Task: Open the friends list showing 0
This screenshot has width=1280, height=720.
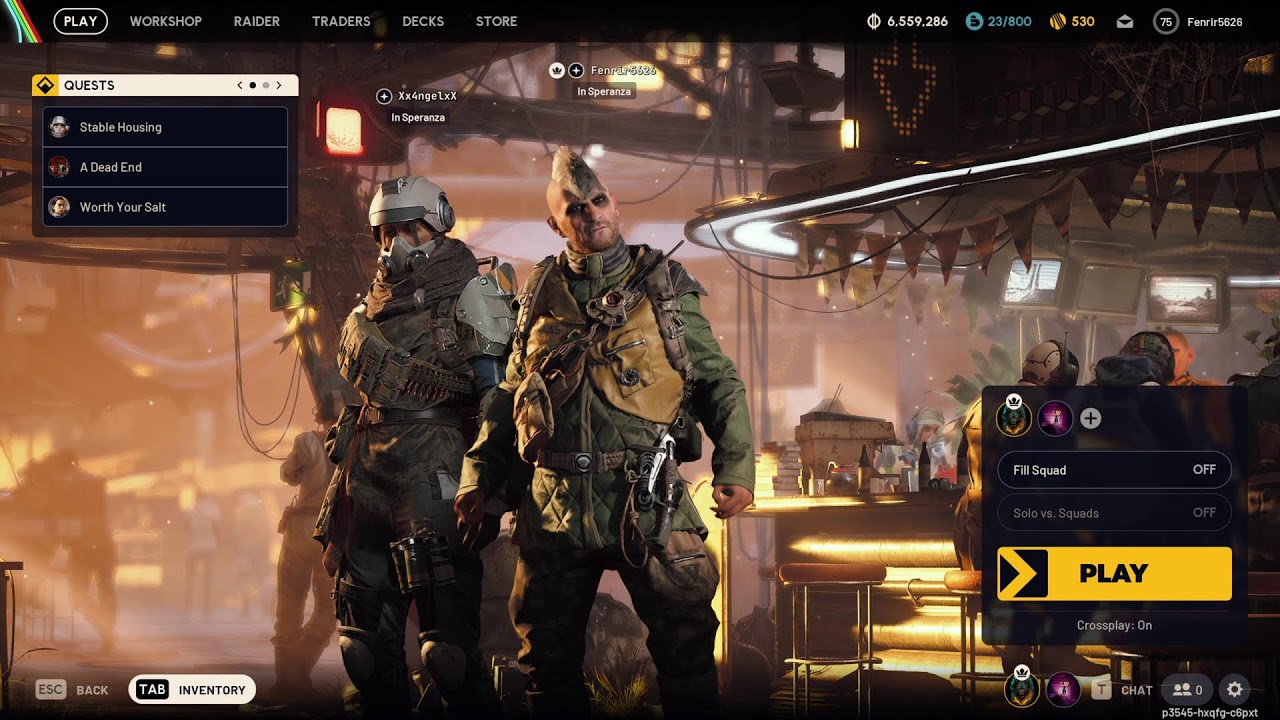Action: coord(1188,689)
